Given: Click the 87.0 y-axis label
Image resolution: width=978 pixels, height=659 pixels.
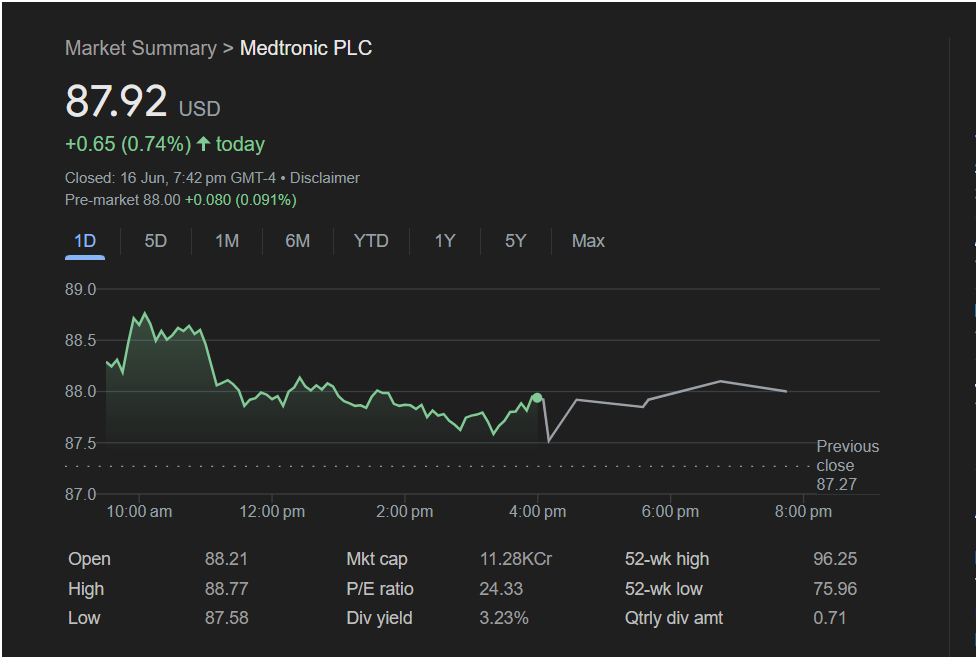Looking at the screenshot, I should pyautogui.click(x=80, y=495).
